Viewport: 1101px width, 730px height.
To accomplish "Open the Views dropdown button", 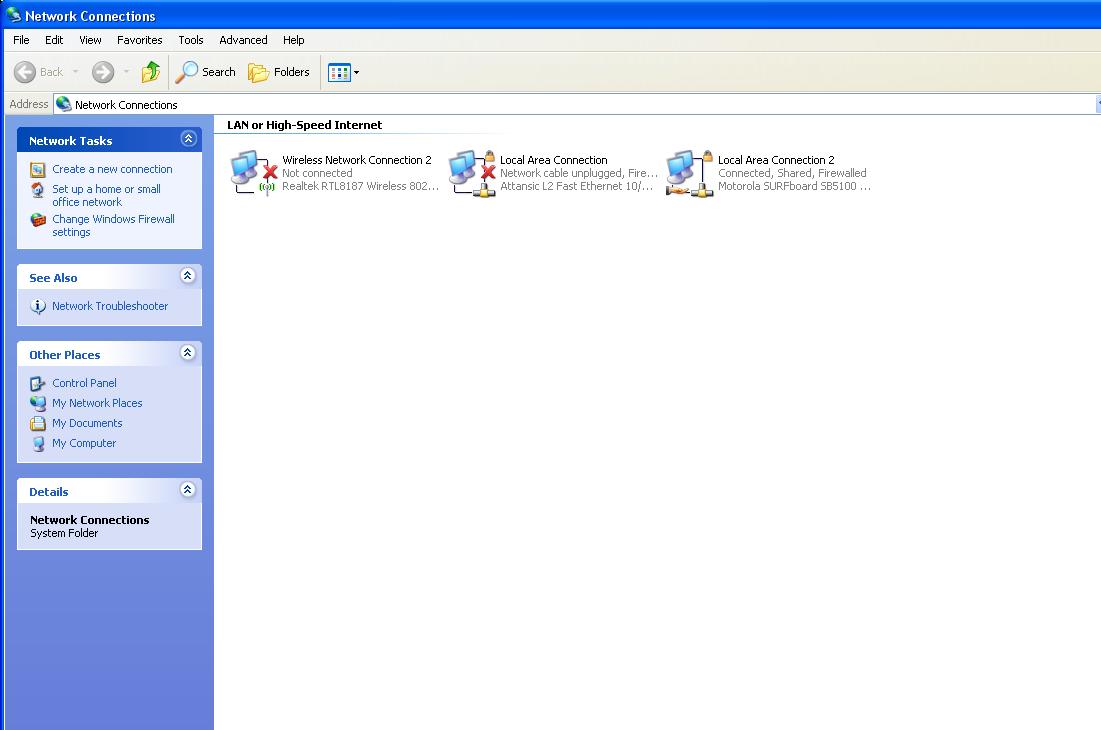I will pyautogui.click(x=343, y=72).
